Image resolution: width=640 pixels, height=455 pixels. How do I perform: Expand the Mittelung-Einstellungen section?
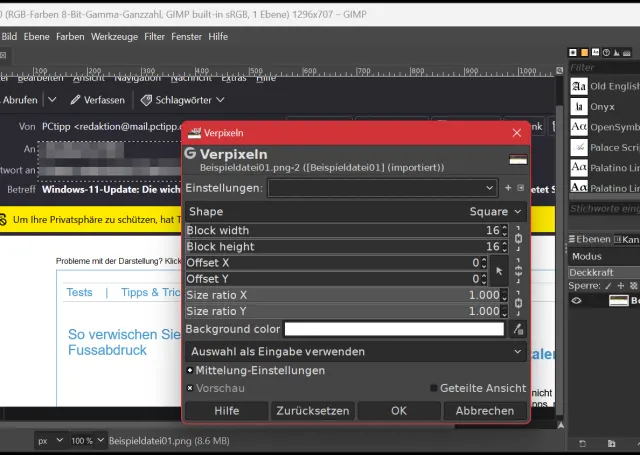pos(190,370)
